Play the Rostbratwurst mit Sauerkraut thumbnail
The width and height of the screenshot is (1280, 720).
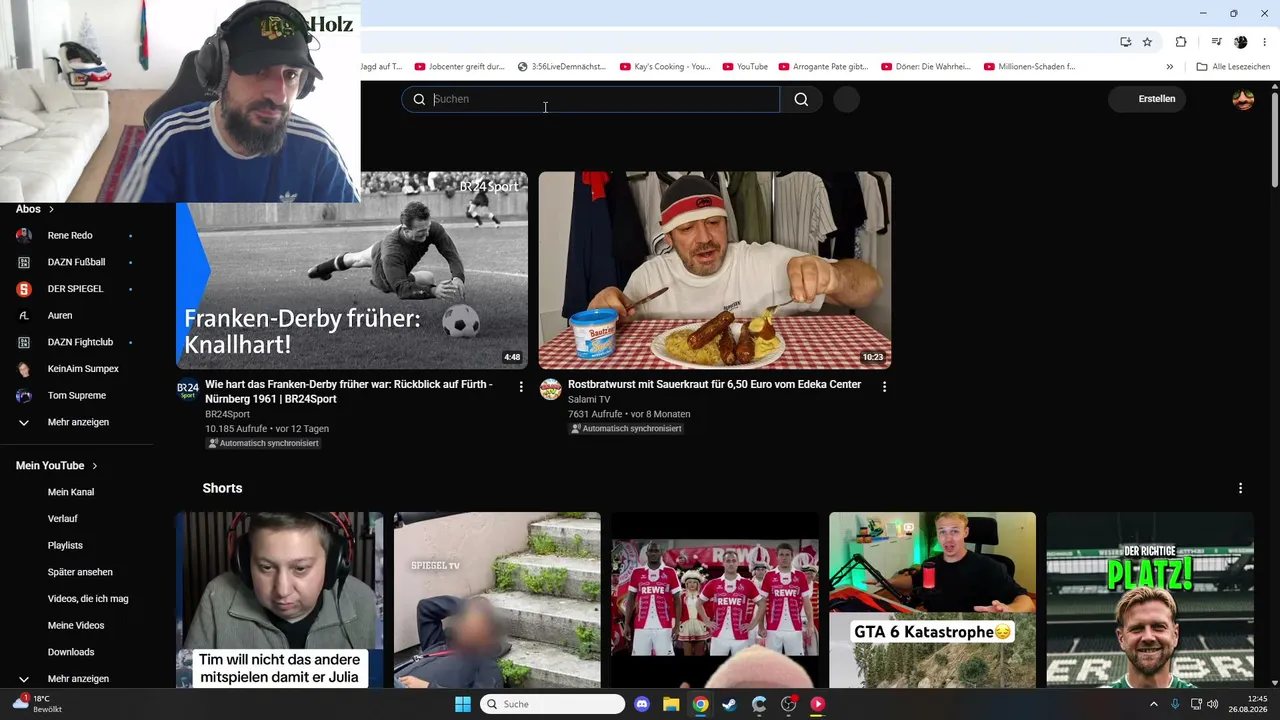(715, 270)
